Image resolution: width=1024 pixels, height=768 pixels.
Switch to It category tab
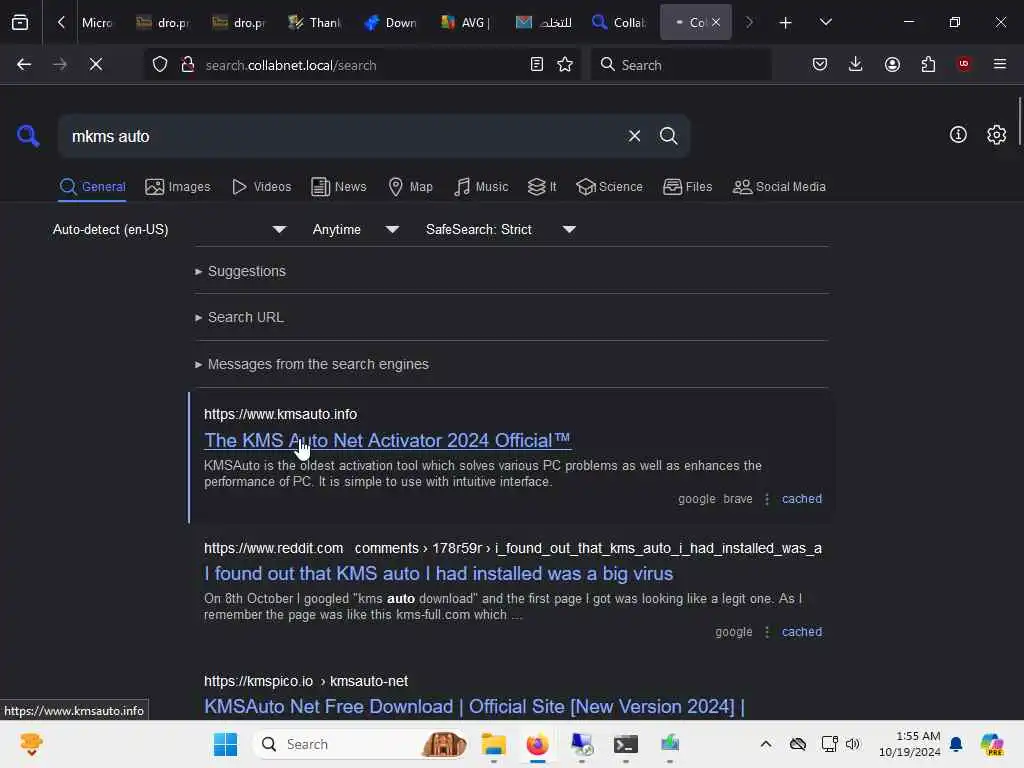[x=542, y=187]
